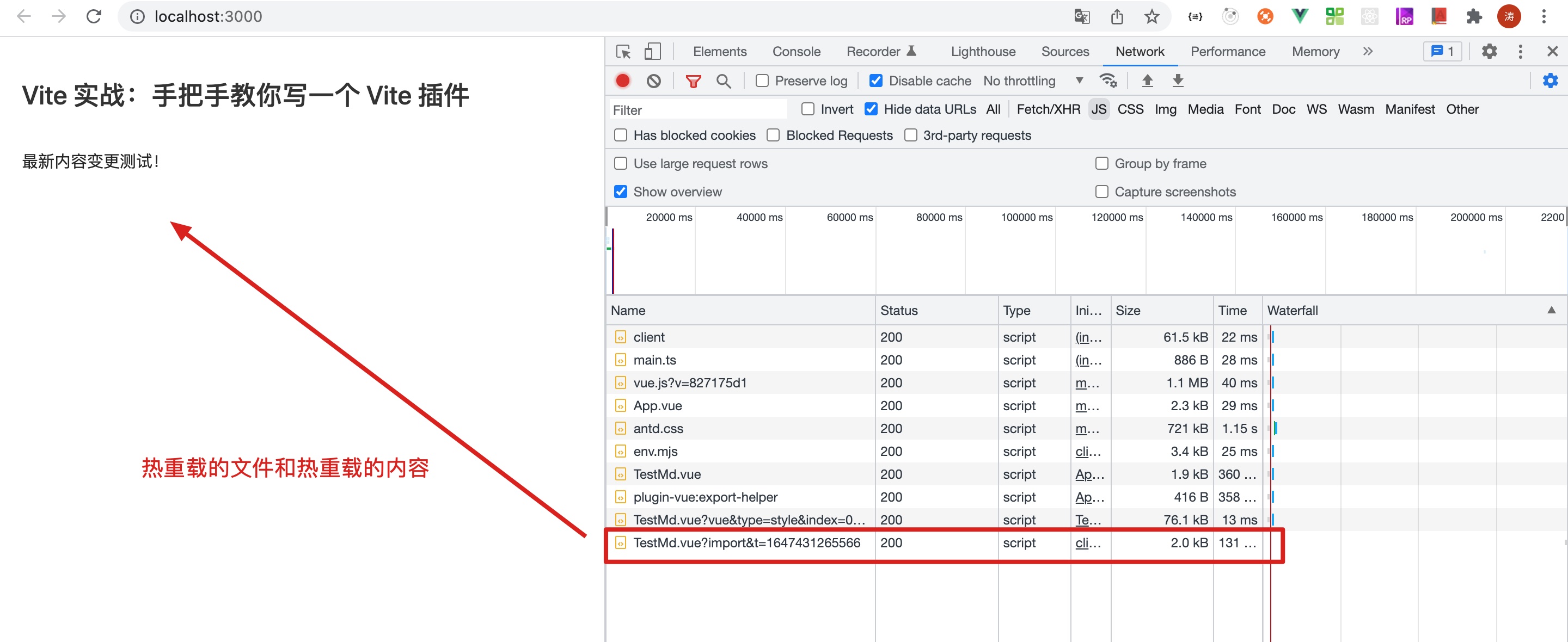Reload the localhost page
1568x642 pixels.
[x=94, y=16]
